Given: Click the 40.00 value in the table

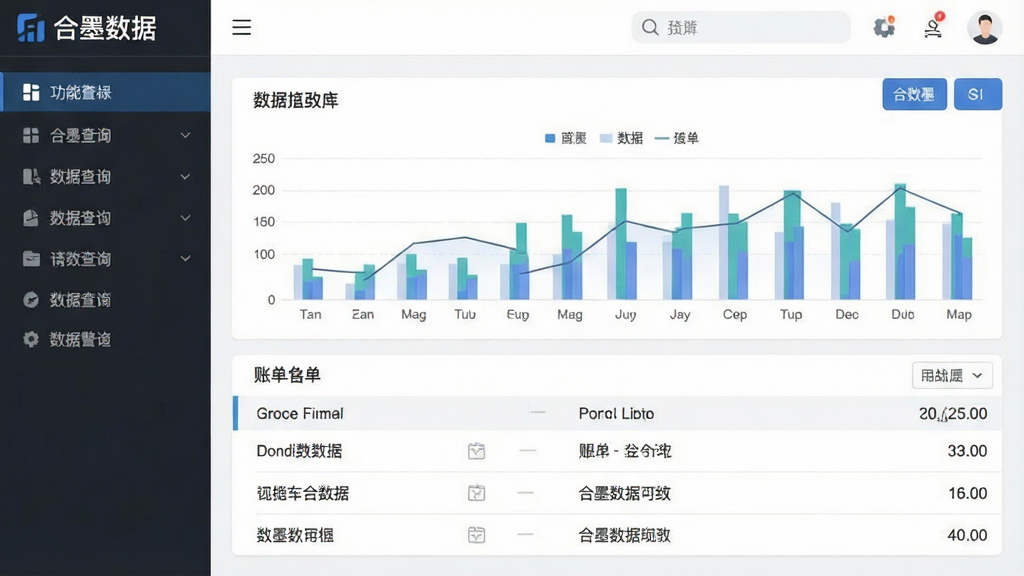Looking at the screenshot, I should pos(967,535).
